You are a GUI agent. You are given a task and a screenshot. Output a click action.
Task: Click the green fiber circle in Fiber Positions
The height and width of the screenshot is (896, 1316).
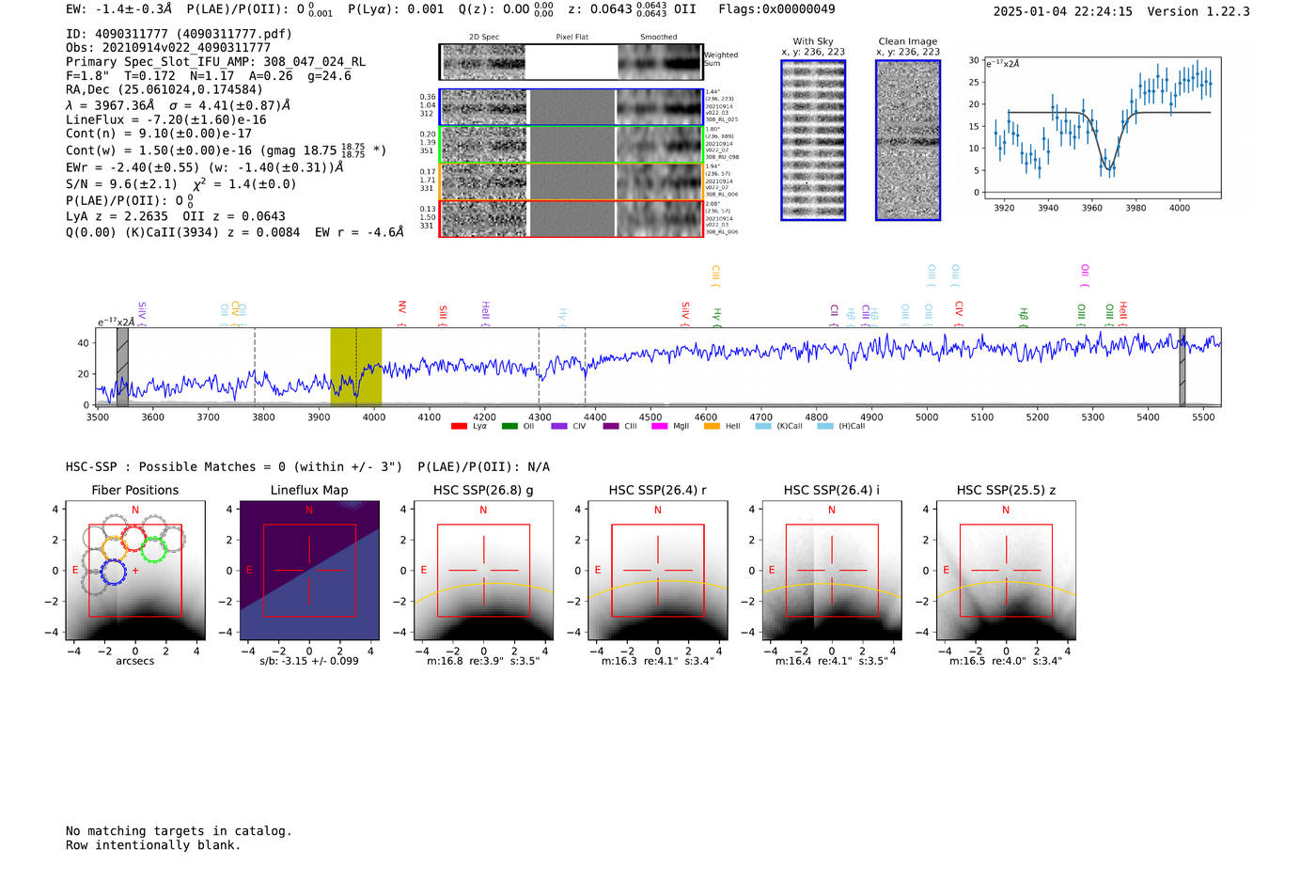tap(153, 549)
